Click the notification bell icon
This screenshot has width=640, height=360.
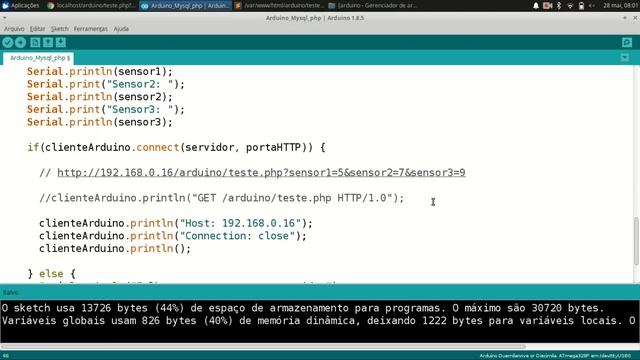pyautogui.click(x=536, y=6)
